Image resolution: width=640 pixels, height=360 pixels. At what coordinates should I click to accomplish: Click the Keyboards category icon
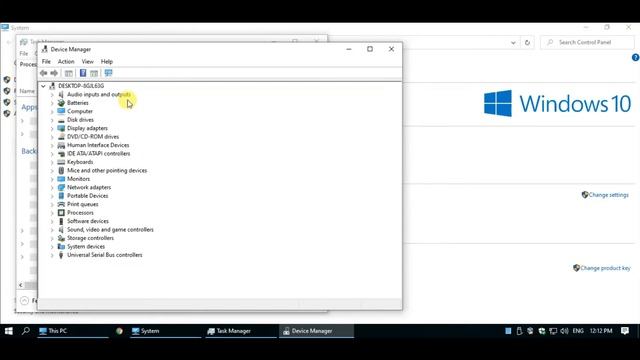[61, 162]
